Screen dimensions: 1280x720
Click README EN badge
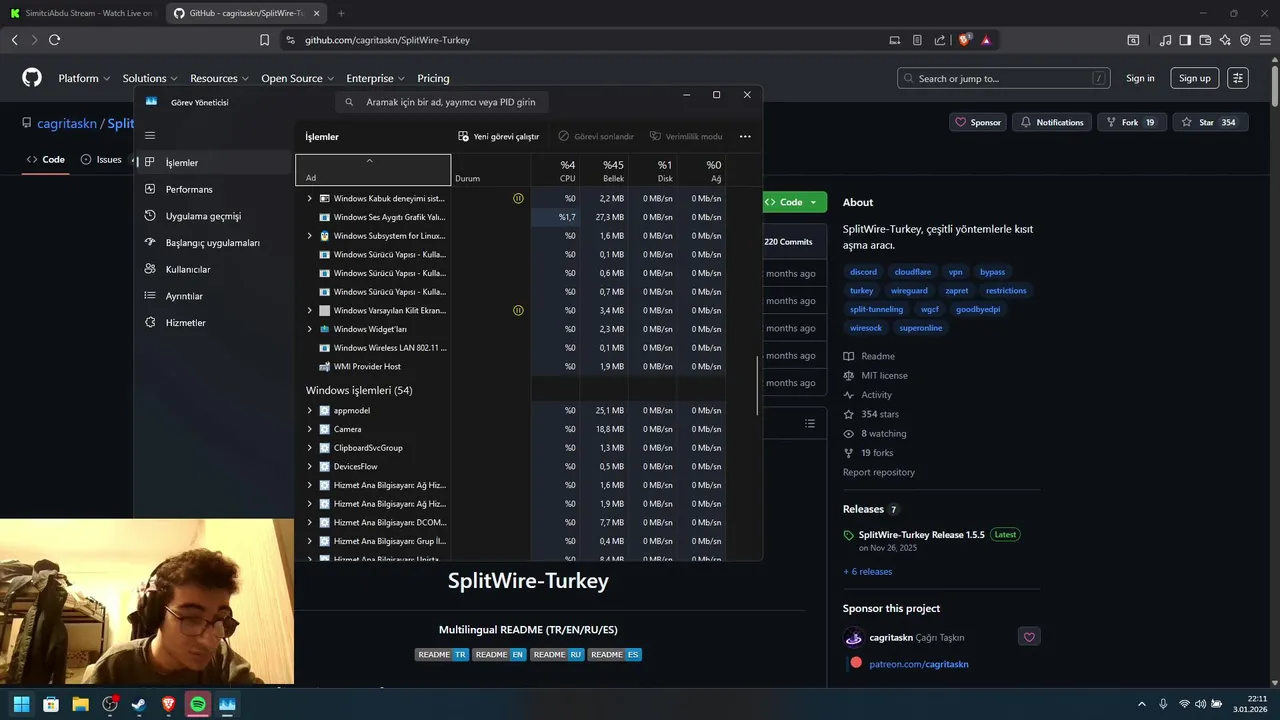(x=499, y=655)
